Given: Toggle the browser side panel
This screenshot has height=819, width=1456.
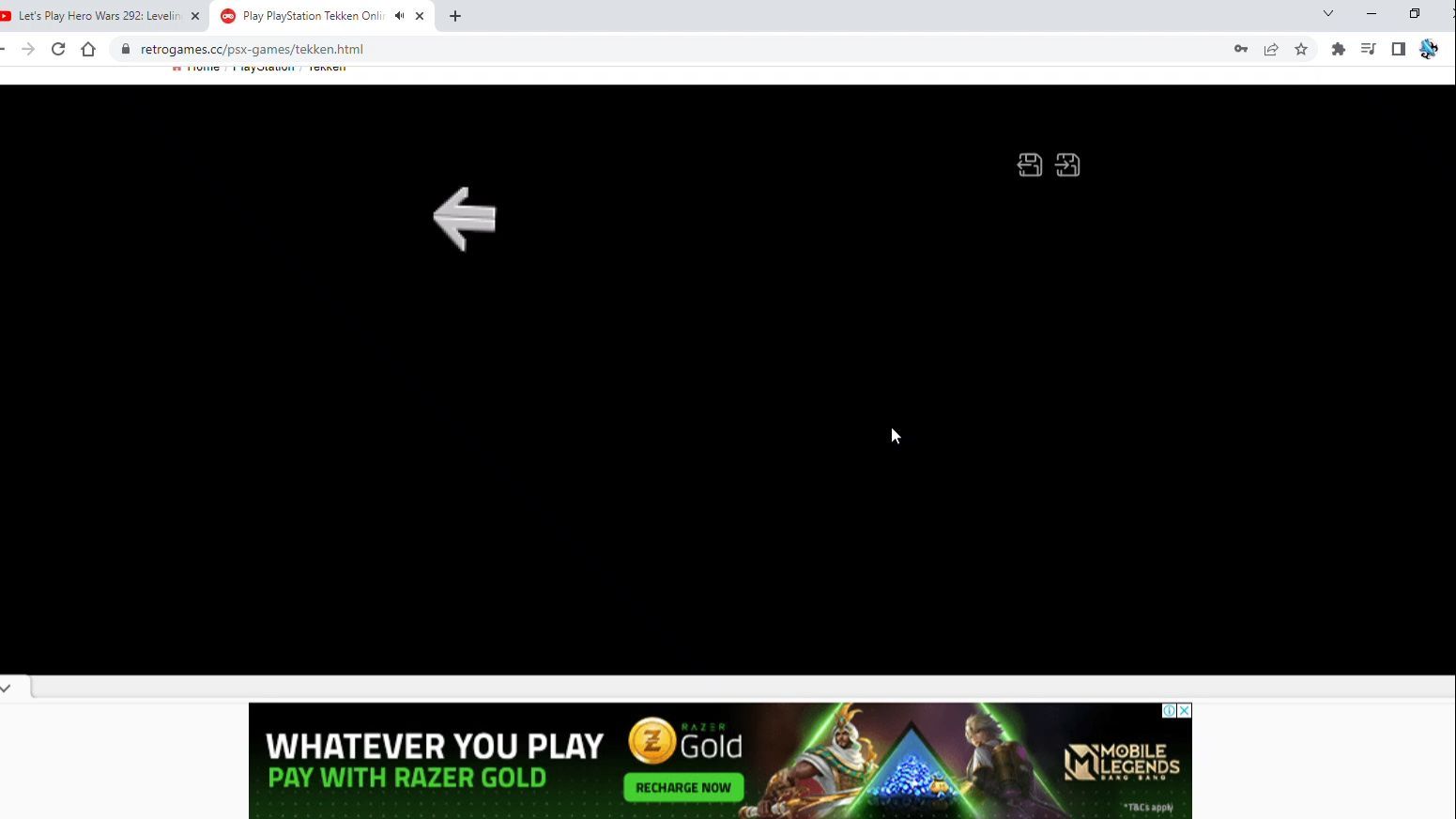Looking at the screenshot, I should pos(1399,49).
